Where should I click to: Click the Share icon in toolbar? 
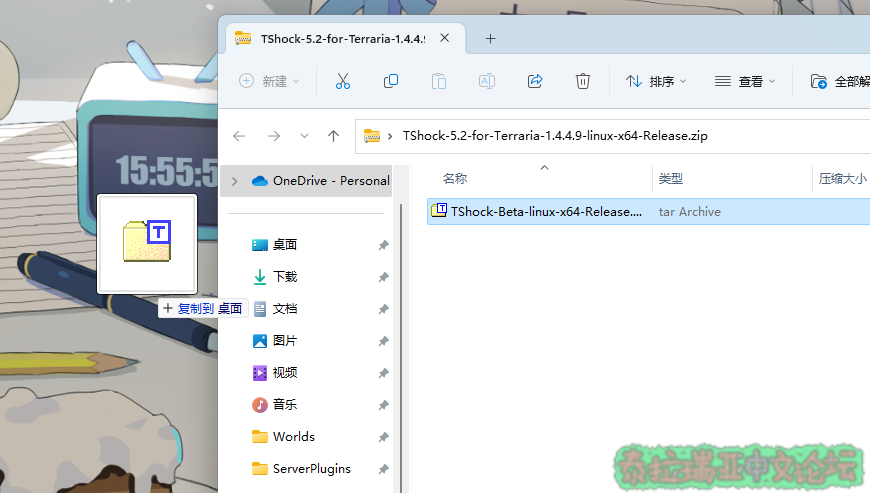(535, 82)
